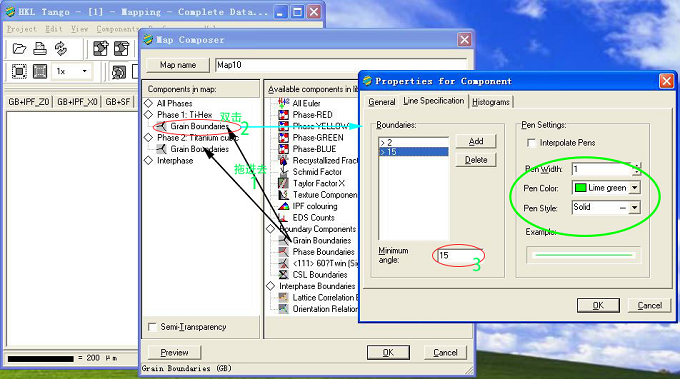This screenshot has width=680, height=379.
Task: Toggle the Semi-Transparency checkbox
Action: pos(152,327)
